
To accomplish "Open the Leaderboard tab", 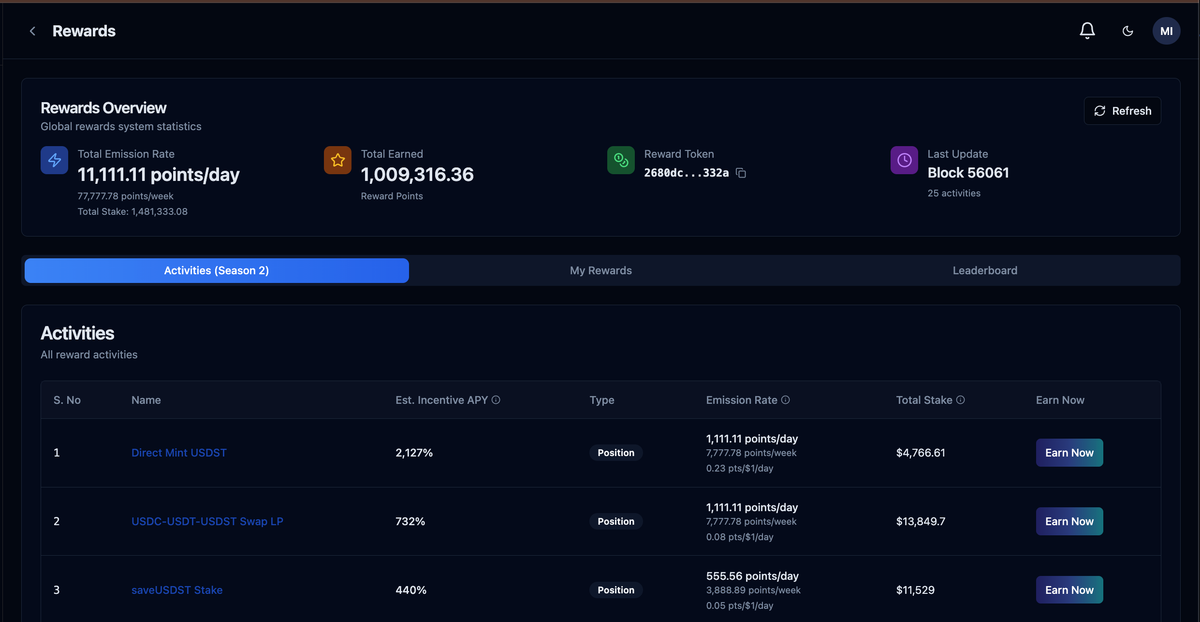I will [985, 270].
